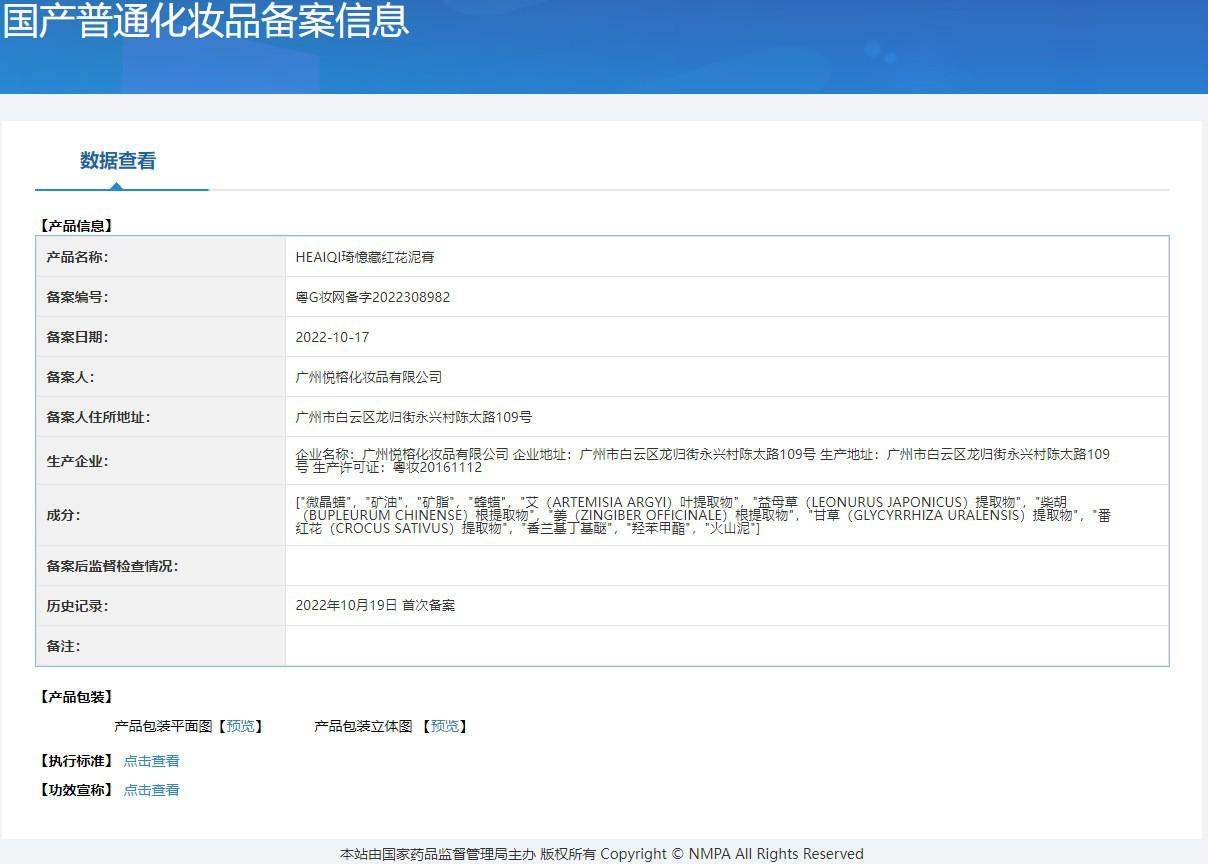Click the history record 2022年10月19日 首次备案
1208x864 pixels.
[x=375, y=605]
